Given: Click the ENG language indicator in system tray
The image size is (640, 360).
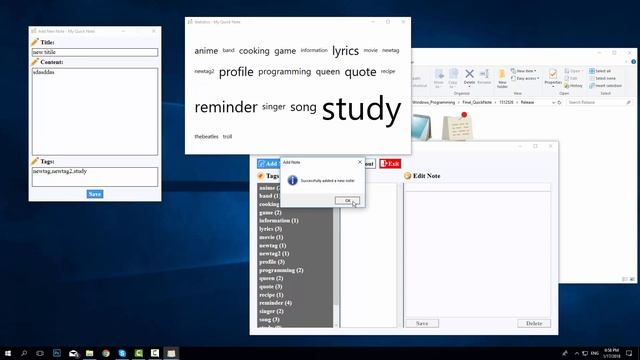Looking at the screenshot, I should pyautogui.click(x=595, y=353).
